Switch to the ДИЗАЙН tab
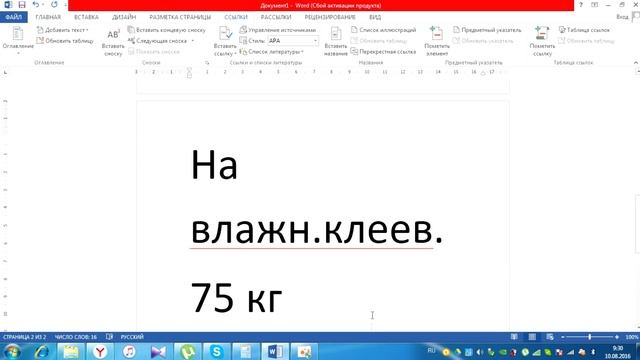 [124, 17]
